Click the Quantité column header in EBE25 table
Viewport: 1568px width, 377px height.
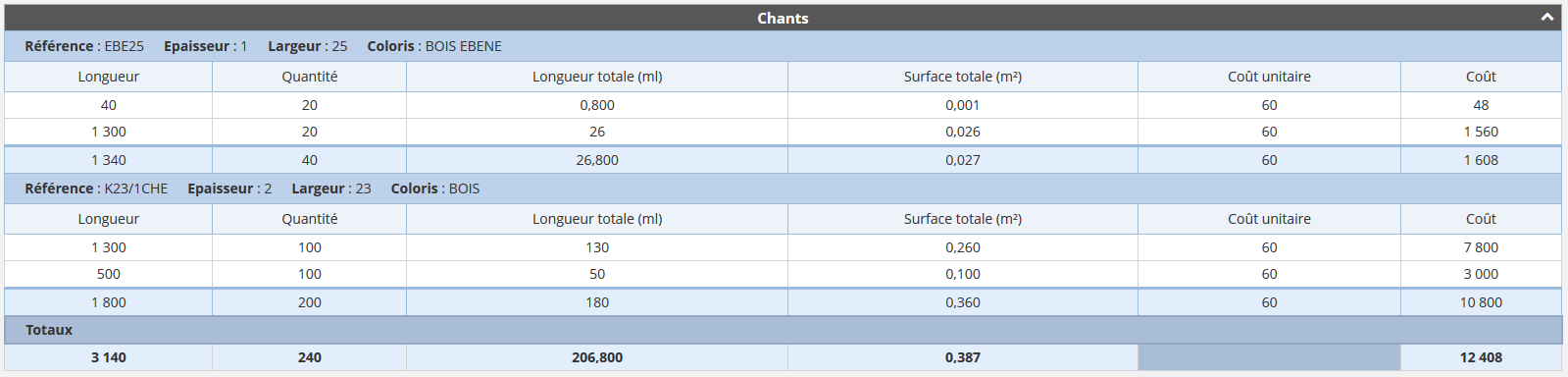coord(310,77)
